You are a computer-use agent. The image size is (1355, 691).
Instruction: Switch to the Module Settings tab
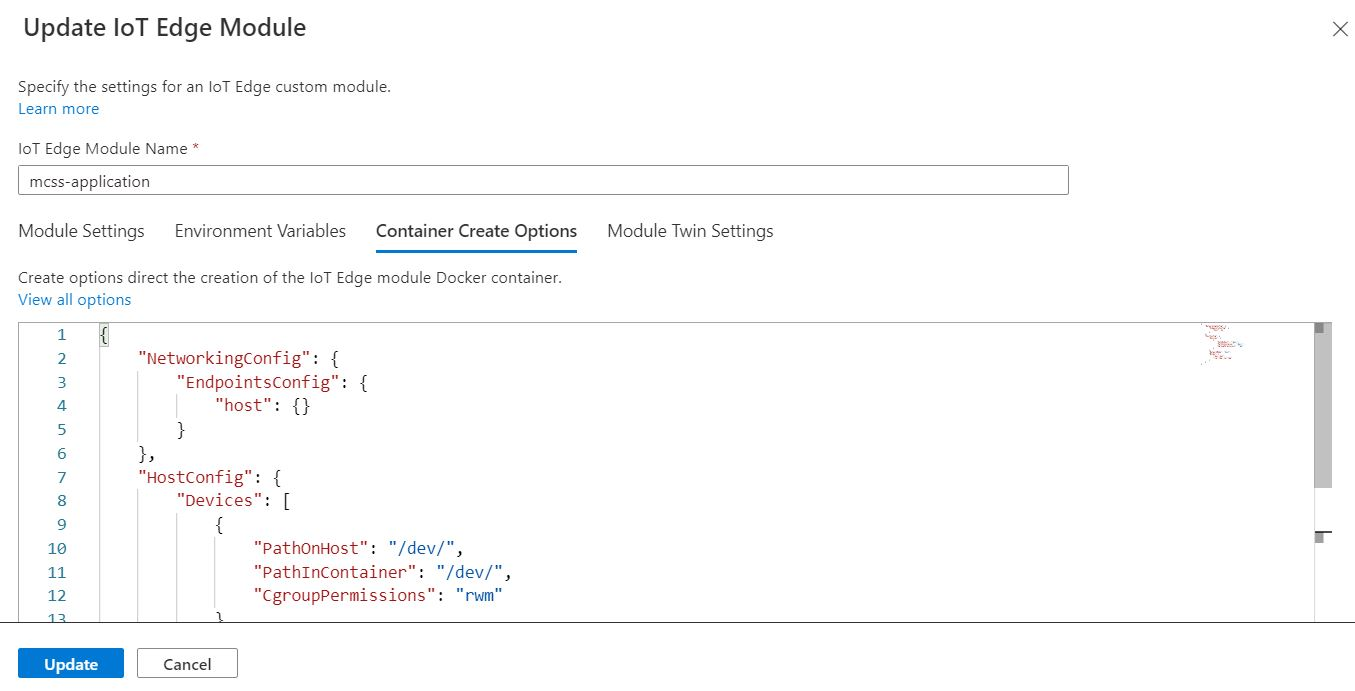coord(81,231)
